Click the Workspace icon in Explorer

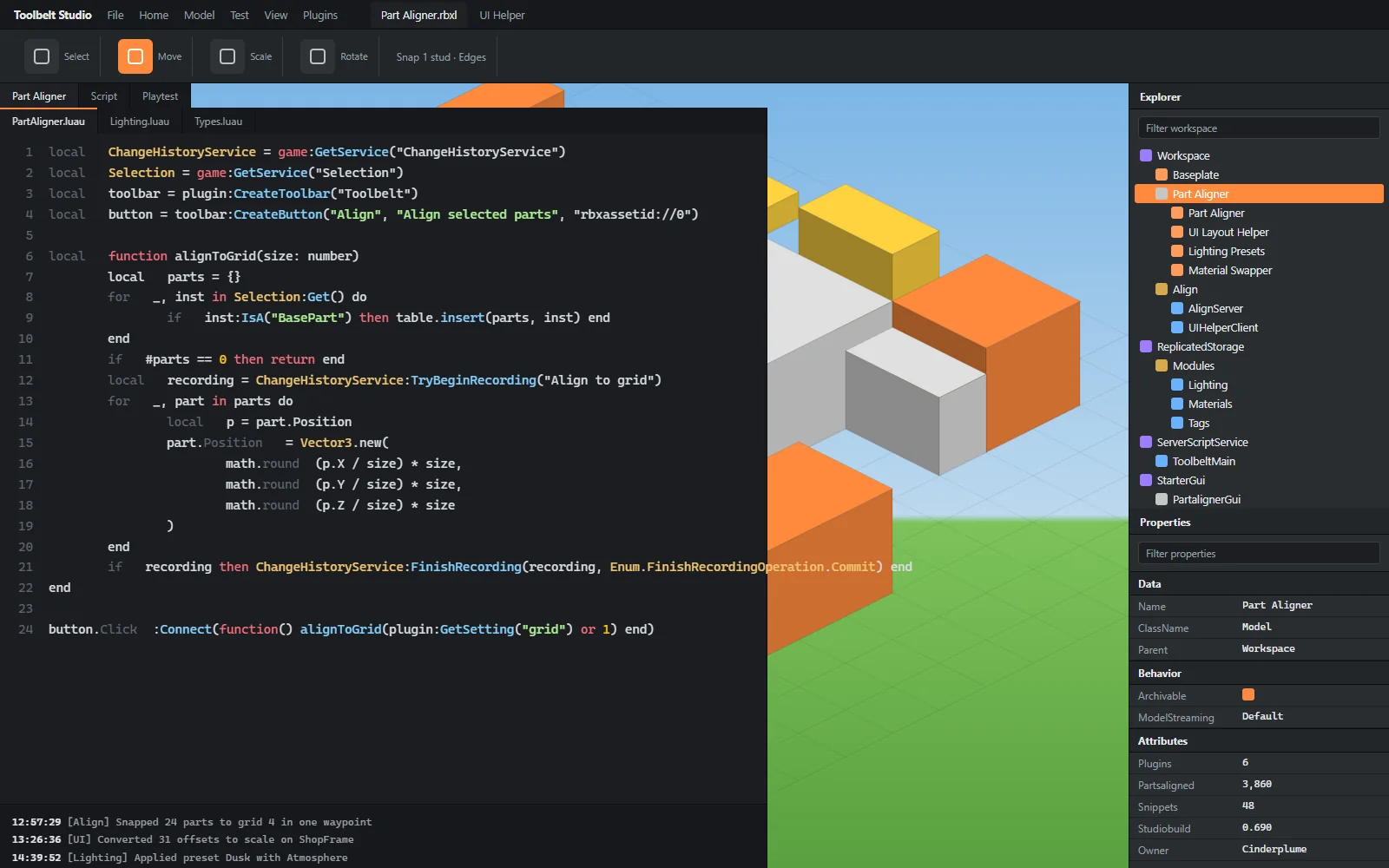coord(1146,155)
